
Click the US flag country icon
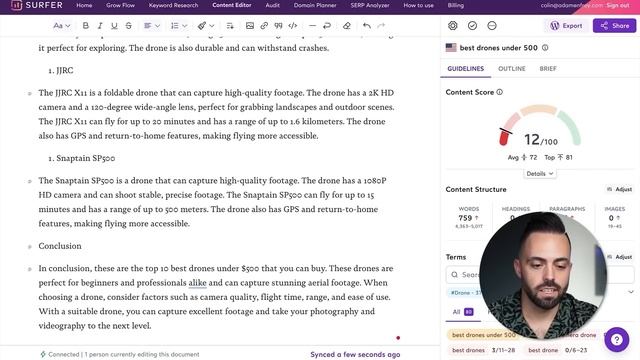(451, 48)
